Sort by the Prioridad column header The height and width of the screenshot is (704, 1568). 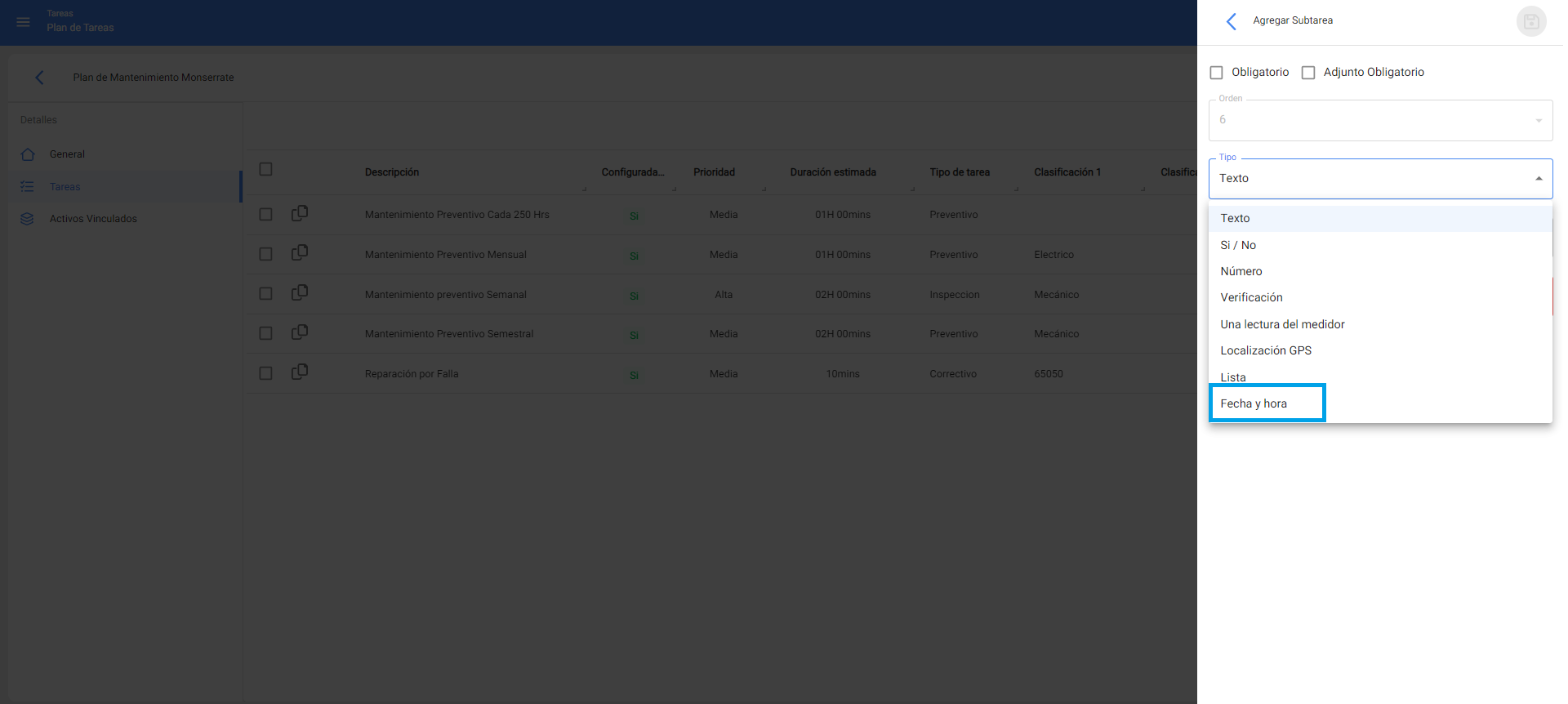point(714,172)
